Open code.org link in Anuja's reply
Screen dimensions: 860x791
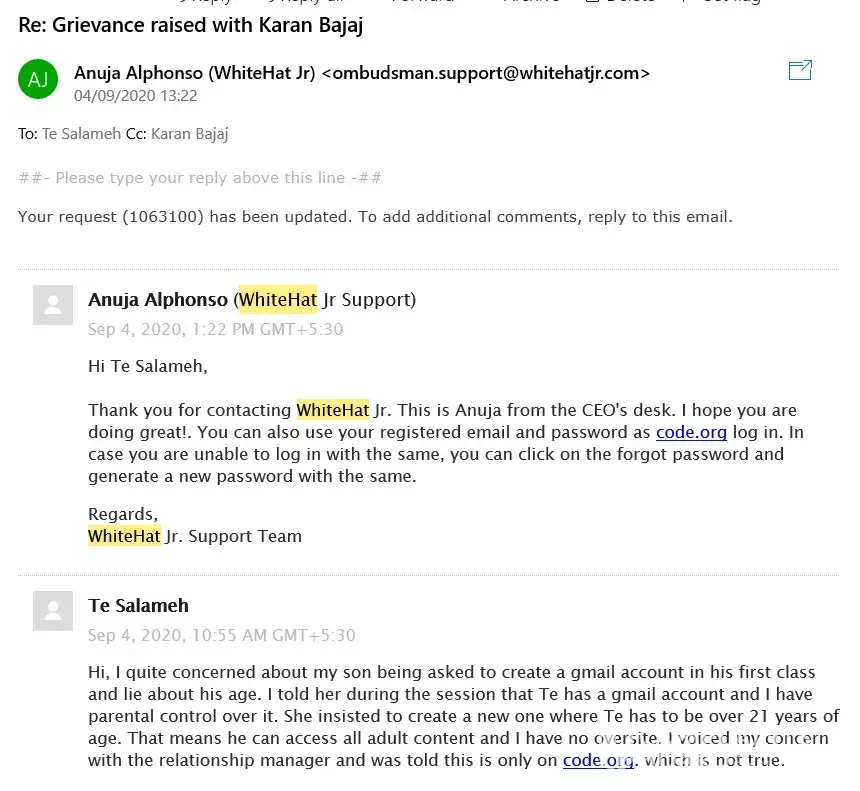pyautogui.click(x=691, y=433)
